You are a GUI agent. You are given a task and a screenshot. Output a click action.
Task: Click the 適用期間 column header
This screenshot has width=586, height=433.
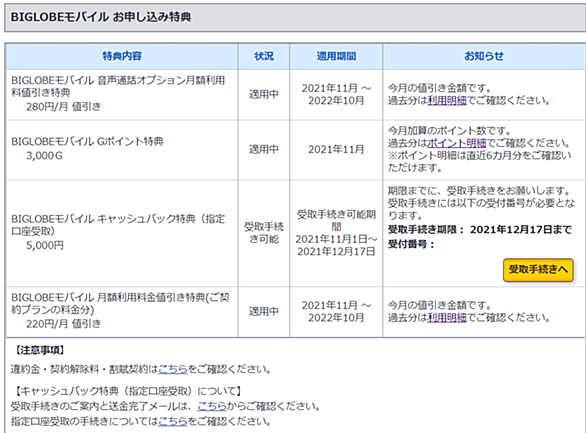pyautogui.click(x=336, y=56)
